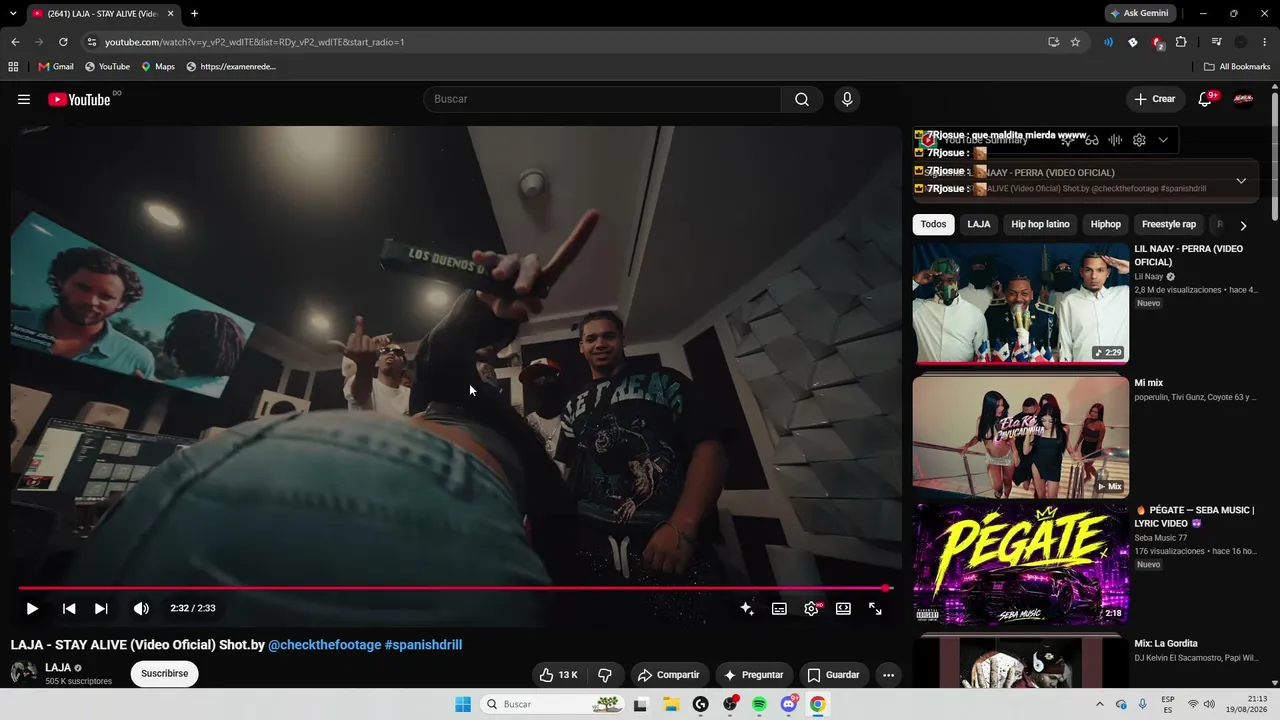Dislike the STAY ALIVE video

click(605, 675)
